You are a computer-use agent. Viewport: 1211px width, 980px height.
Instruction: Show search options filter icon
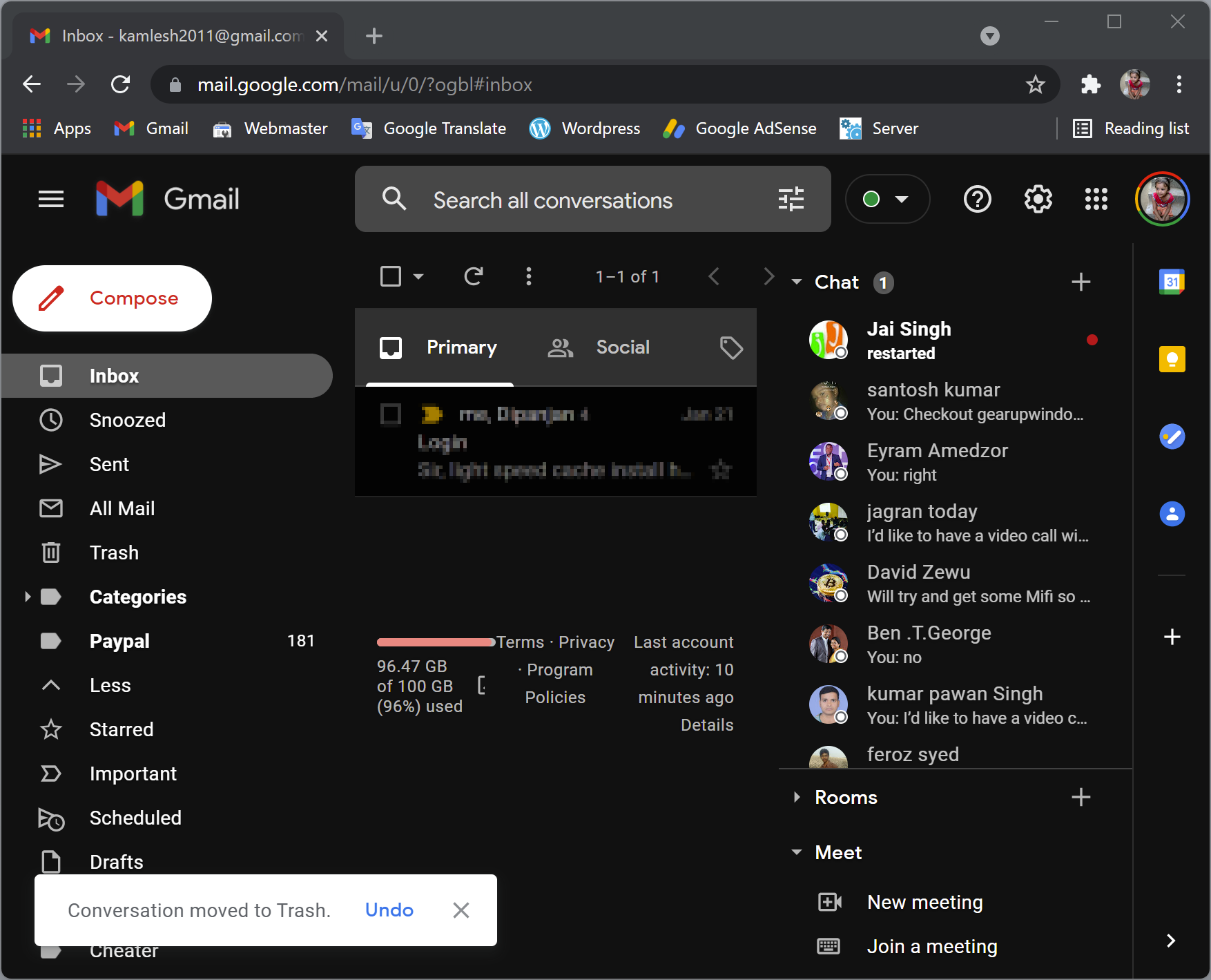pyautogui.click(x=791, y=200)
